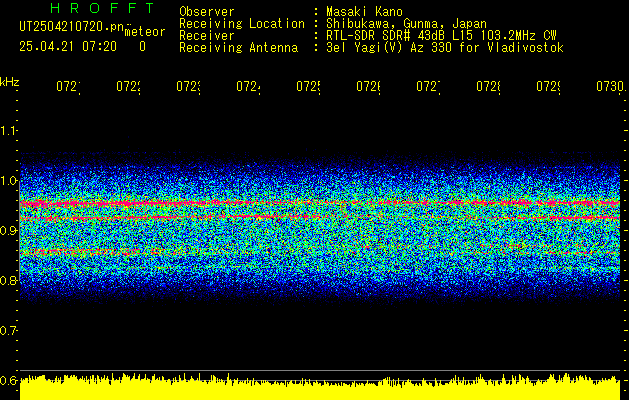Image resolution: width=629 pixels, height=400 pixels.
Task: Click the 1.1 frequency axis label
Action: (x=8, y=131)
